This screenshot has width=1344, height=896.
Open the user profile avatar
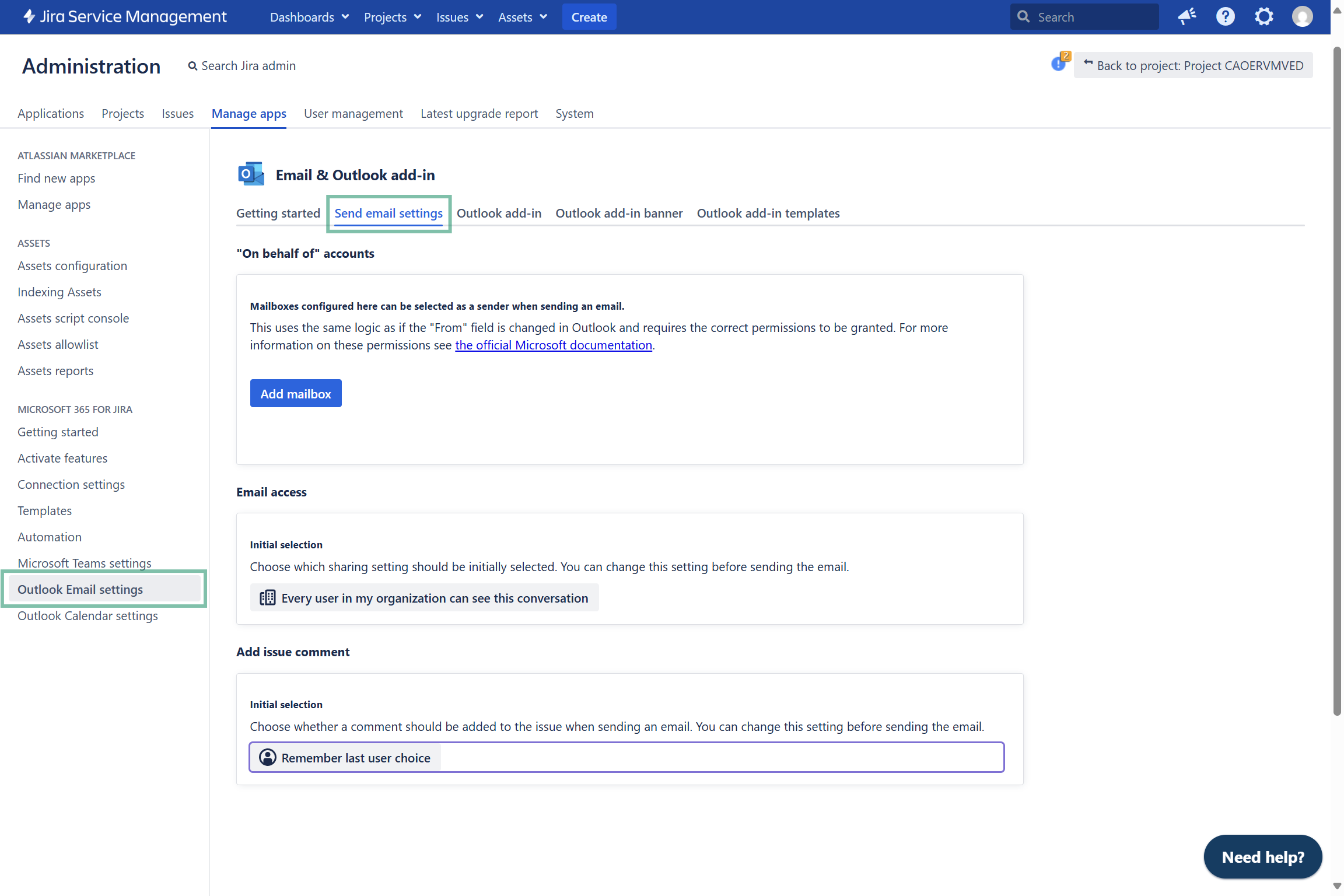click(x=1302, y=17)
